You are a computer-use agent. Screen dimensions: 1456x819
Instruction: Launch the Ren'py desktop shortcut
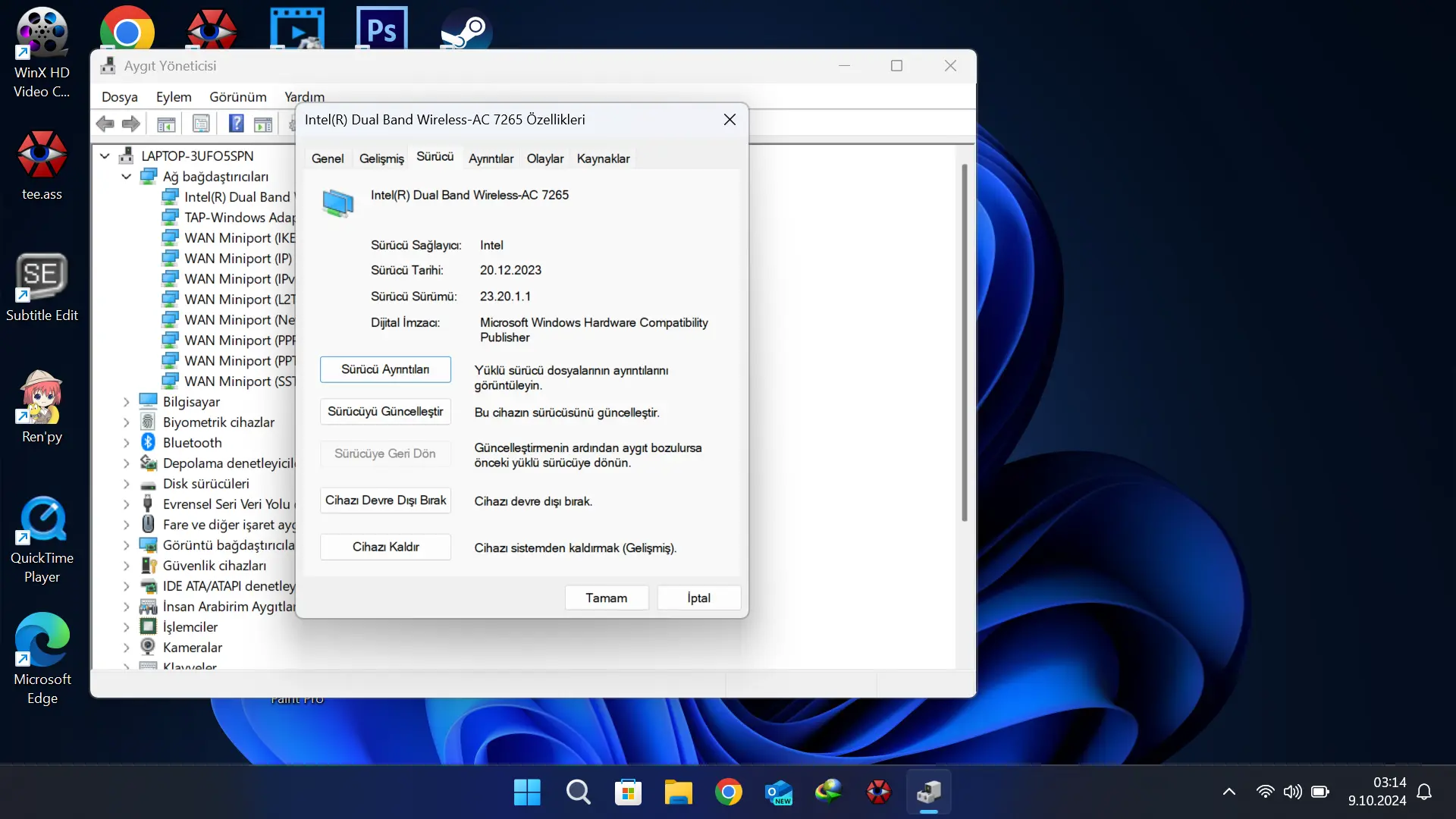(x=42, y=407)
